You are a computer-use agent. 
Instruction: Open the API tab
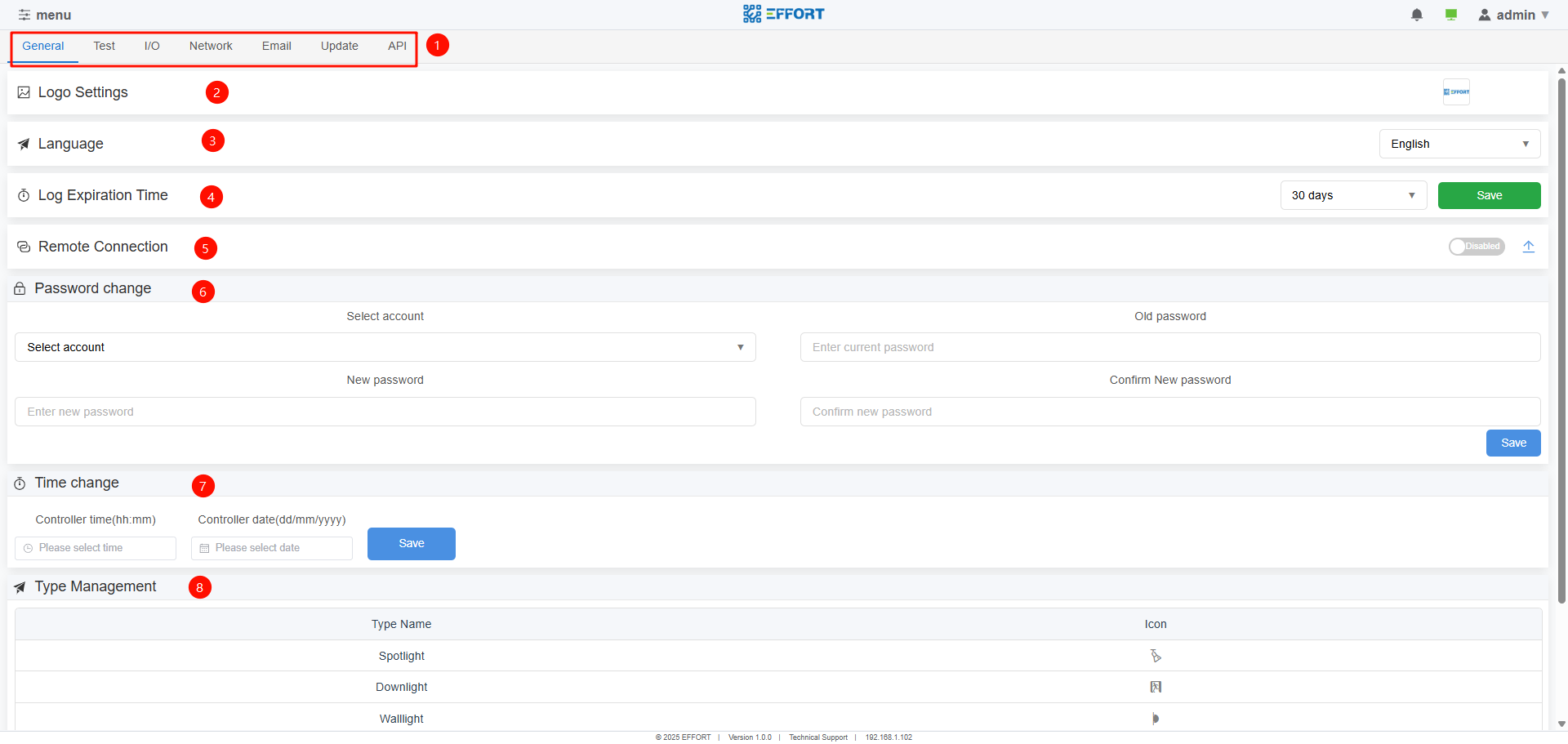(397, 46)
